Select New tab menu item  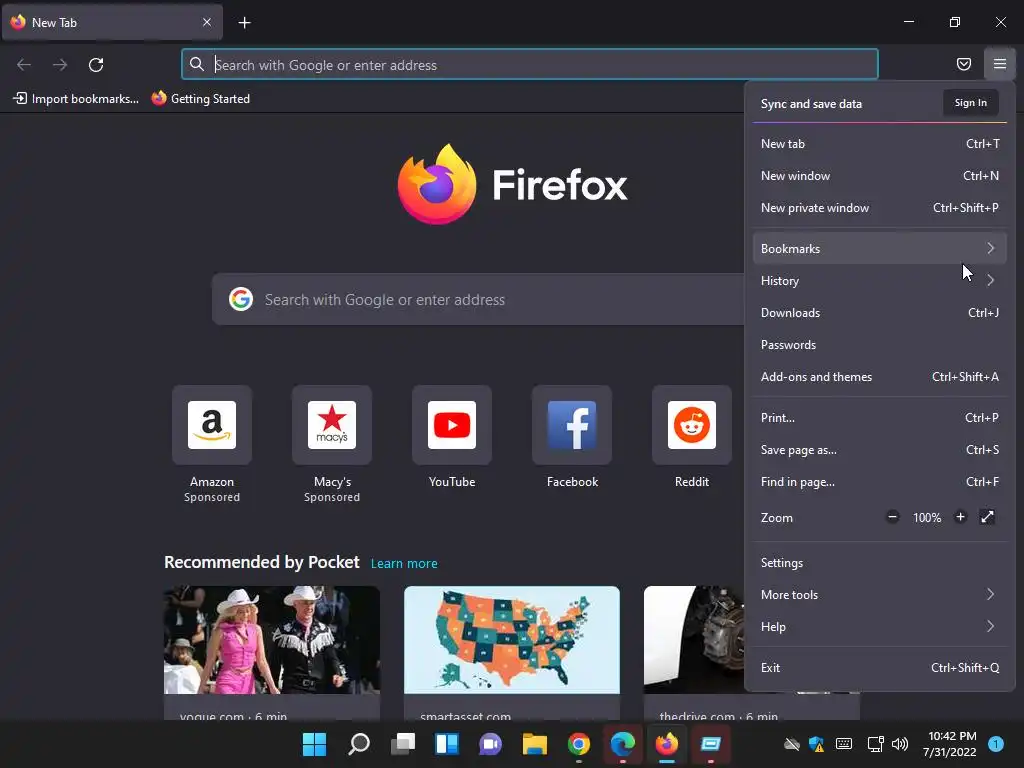point(880,144)
